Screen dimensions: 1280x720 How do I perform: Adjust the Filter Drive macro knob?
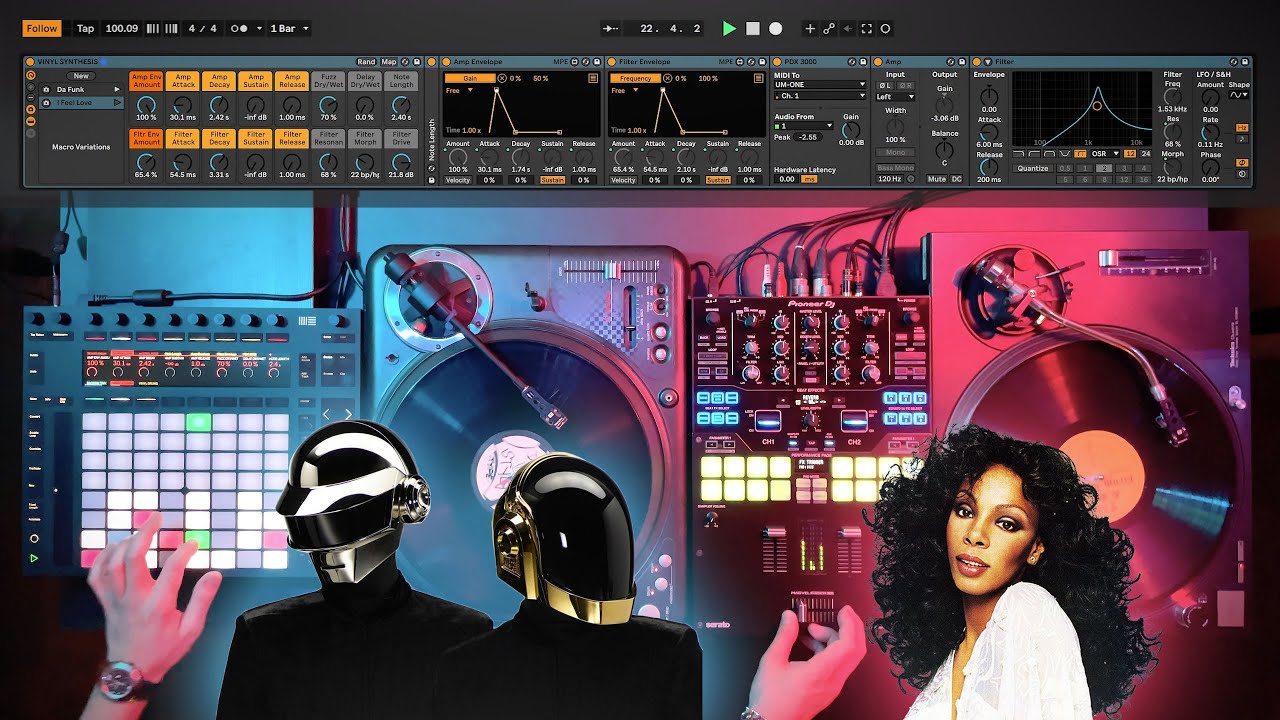coord(401,162)
